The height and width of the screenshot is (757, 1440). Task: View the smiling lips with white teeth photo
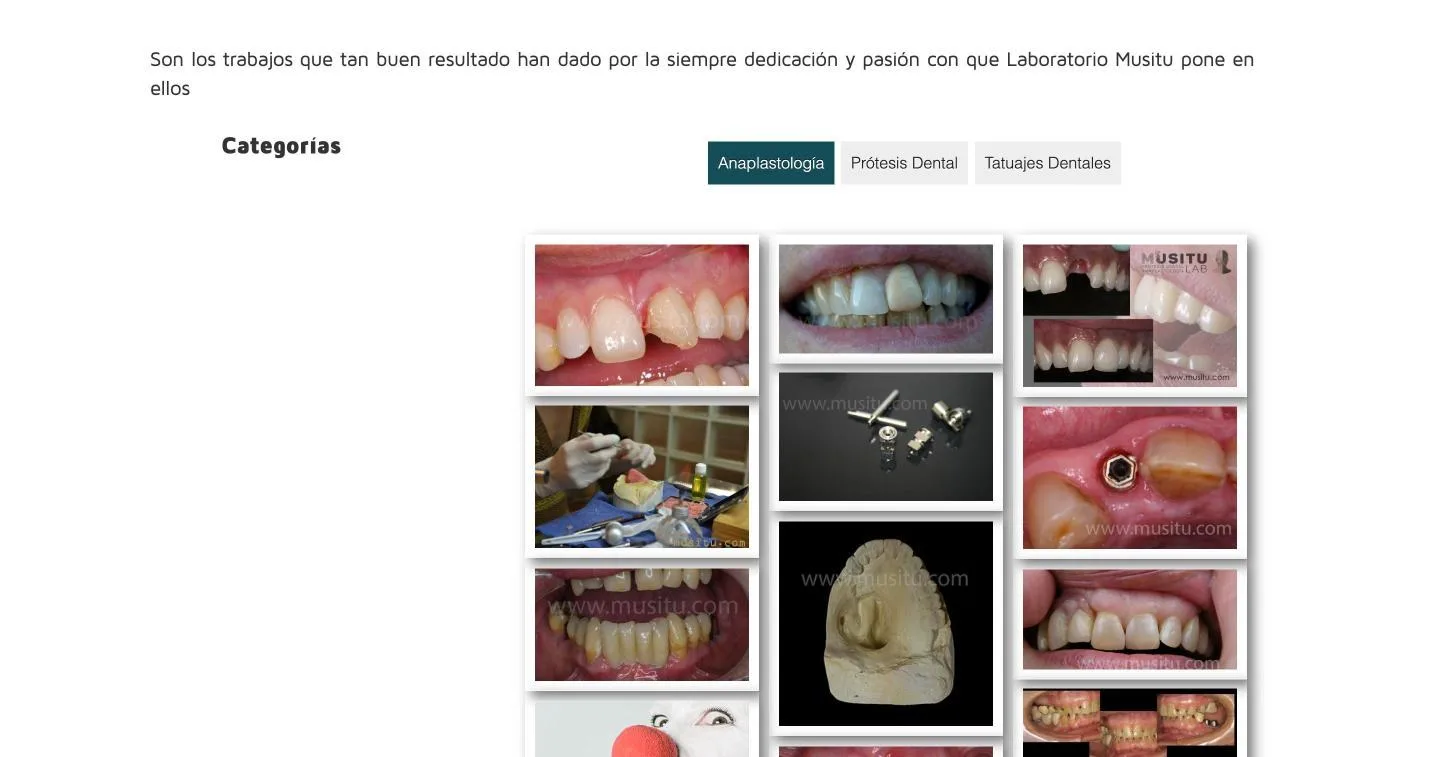point(886,299)
